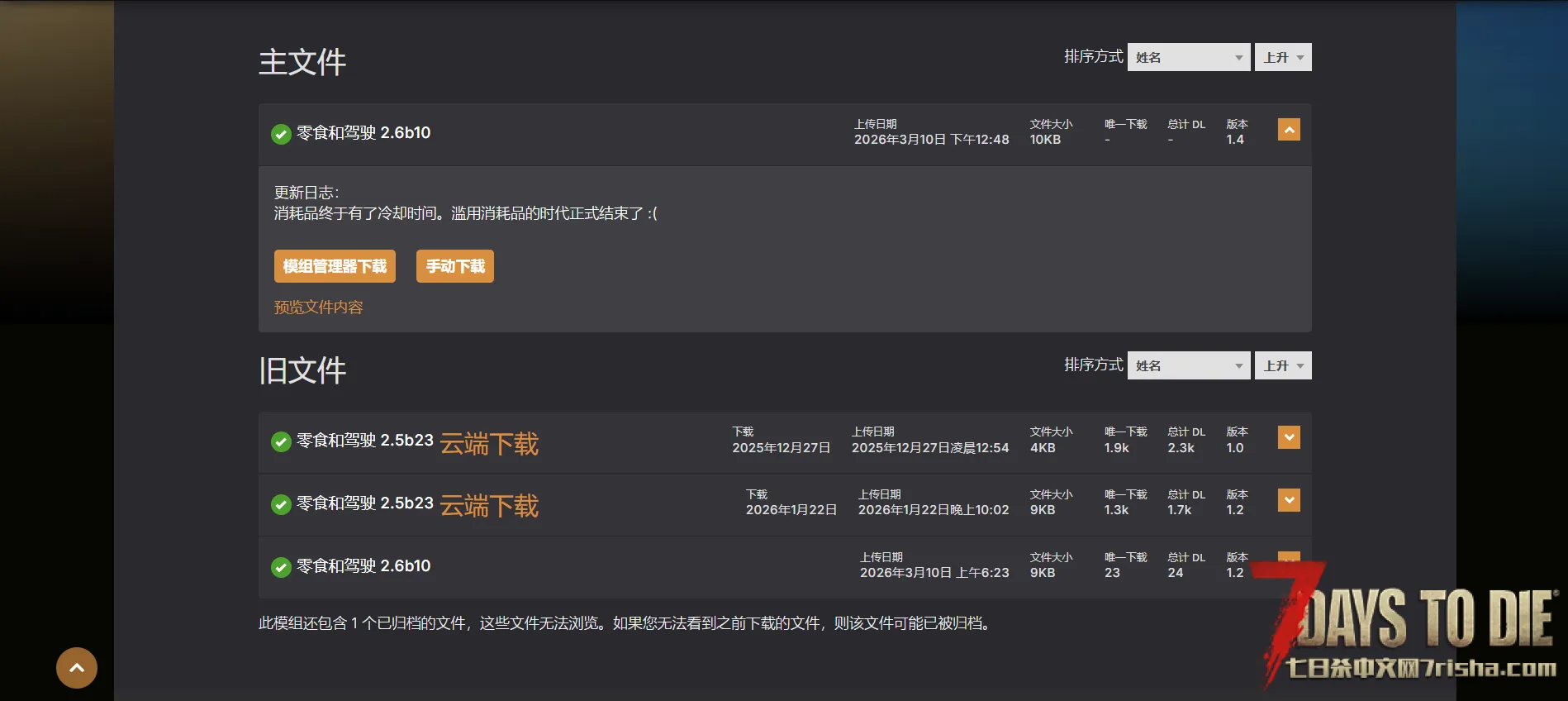
Task: Click green checkmark on second 2.5b23 file
Action: [281, 504]
